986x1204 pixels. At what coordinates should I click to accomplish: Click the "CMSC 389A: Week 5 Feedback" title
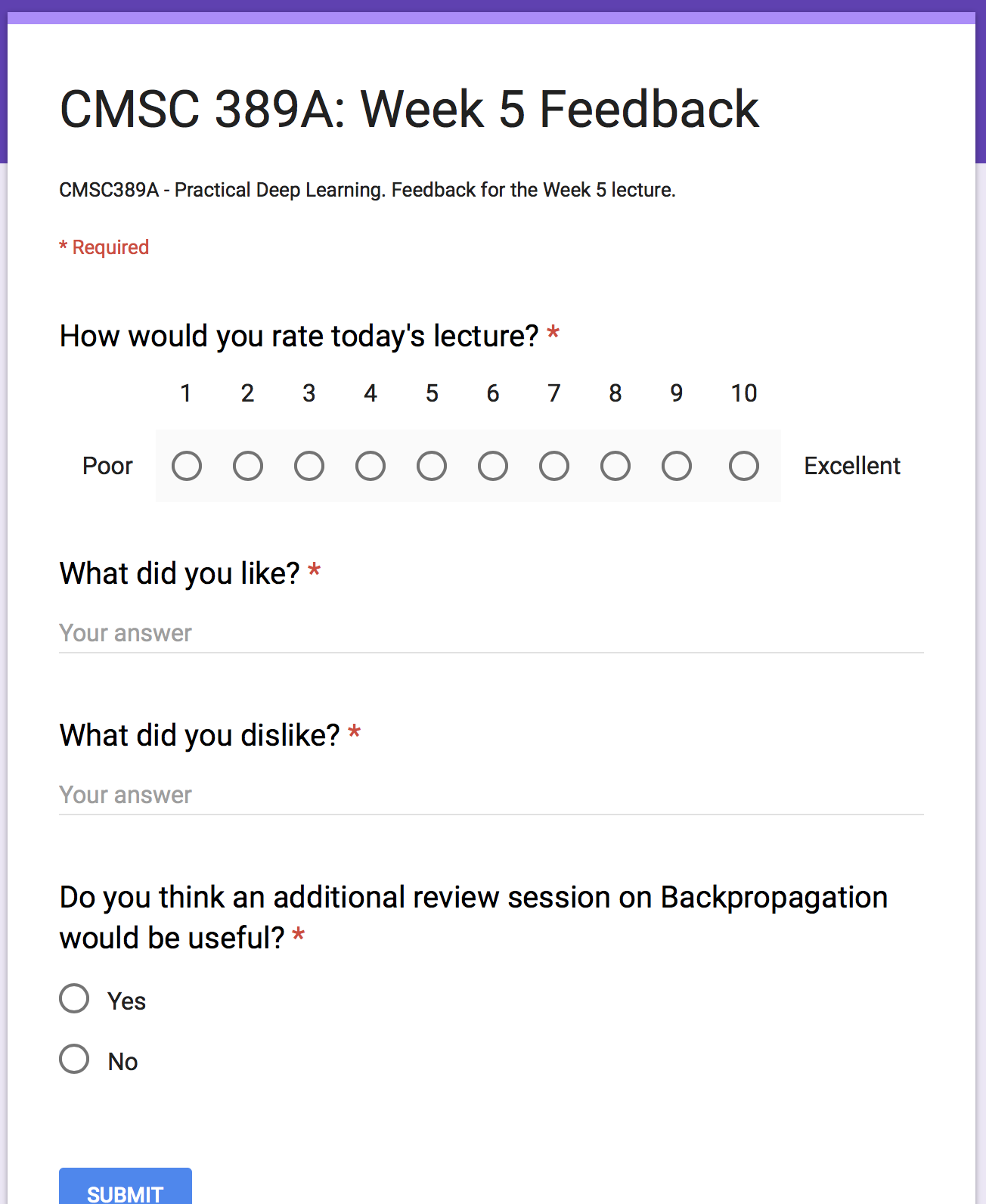pyautogui.click(x=409, y=109)
